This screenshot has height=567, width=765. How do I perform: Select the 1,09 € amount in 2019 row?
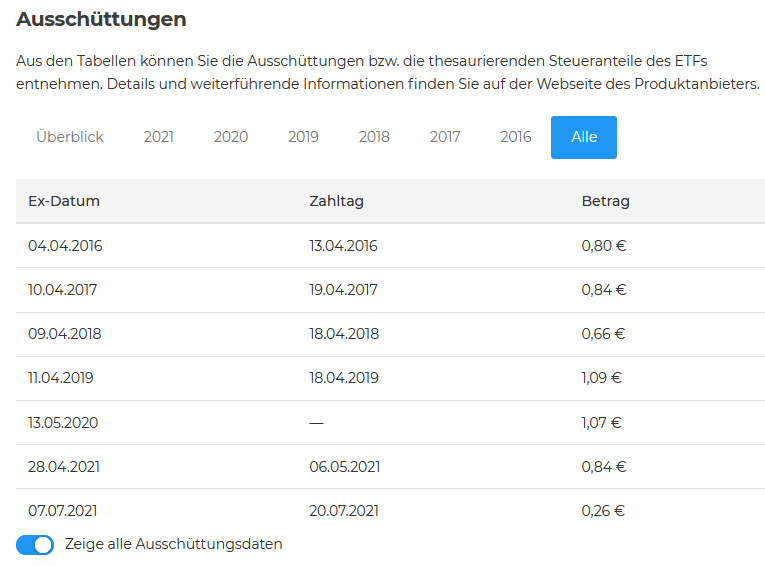(601, 378)
